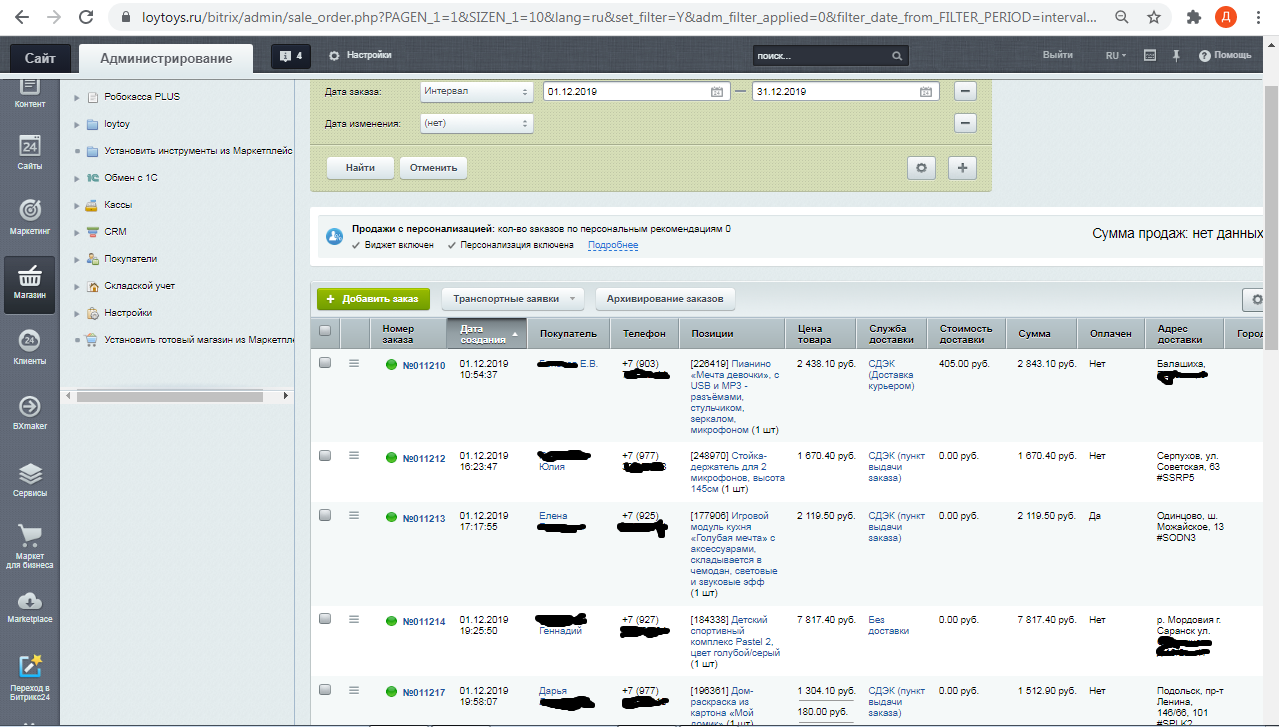1279x727 pixels.
Task: Add a new filter with plus button
Action: pos(962,168)
